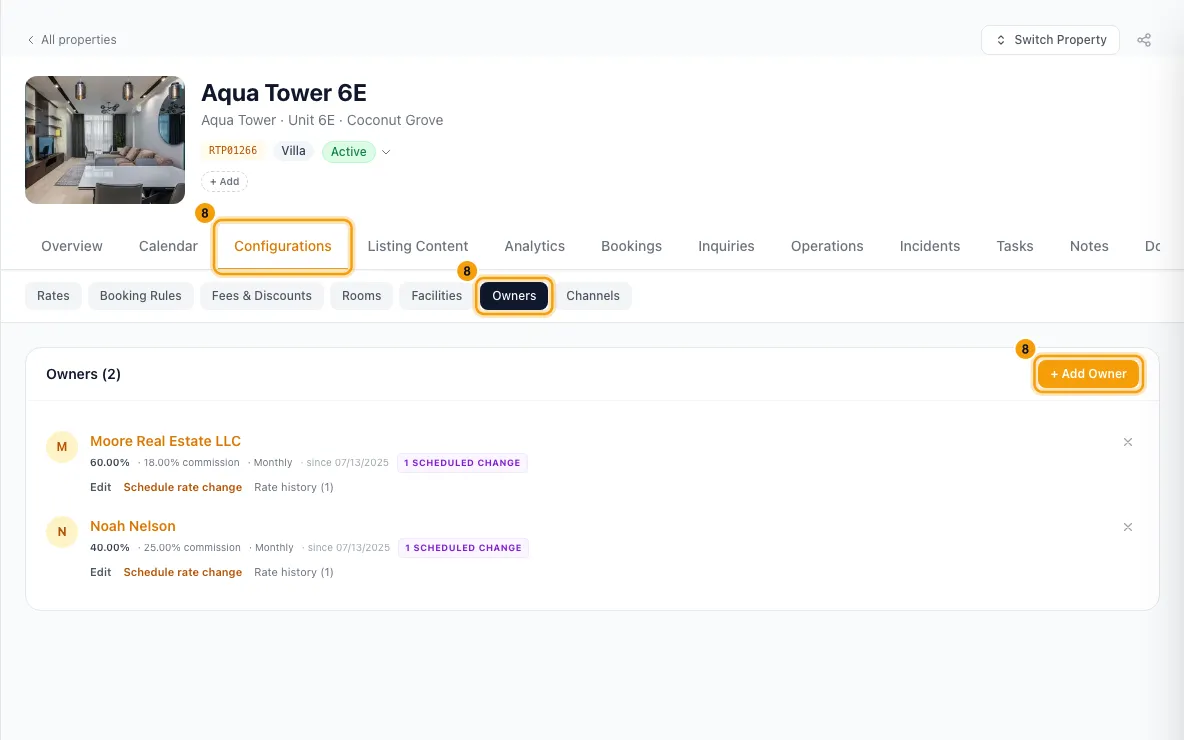The image size is (1184, 740).
Task: Click the N avatar for Noah Nelson
Action: click(62, 532)
